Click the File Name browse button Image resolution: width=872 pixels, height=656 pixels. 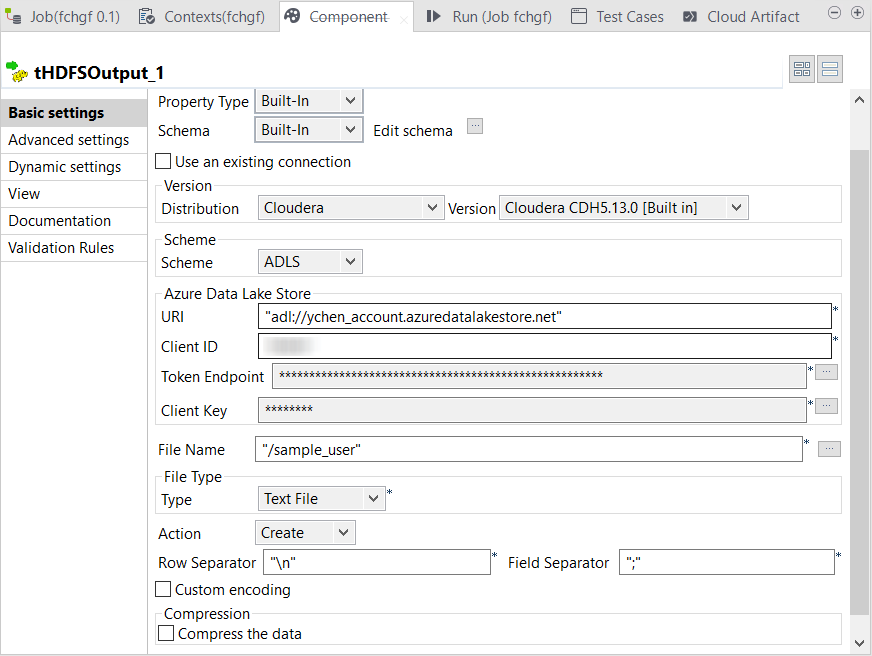[829, 450]
